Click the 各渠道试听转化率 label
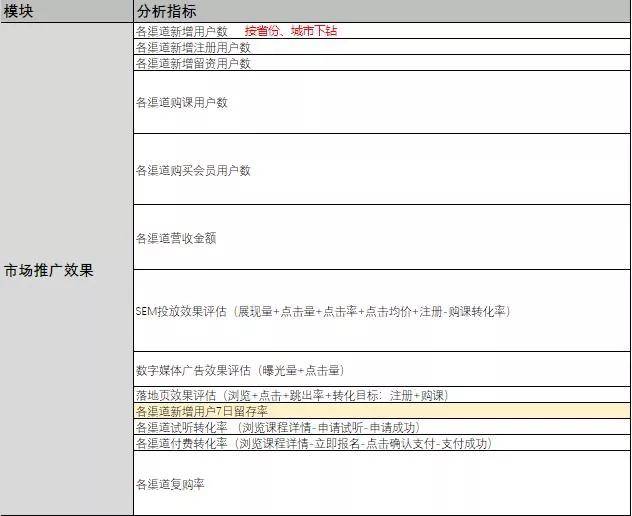The image size is (632, 516). pos(182,427)
